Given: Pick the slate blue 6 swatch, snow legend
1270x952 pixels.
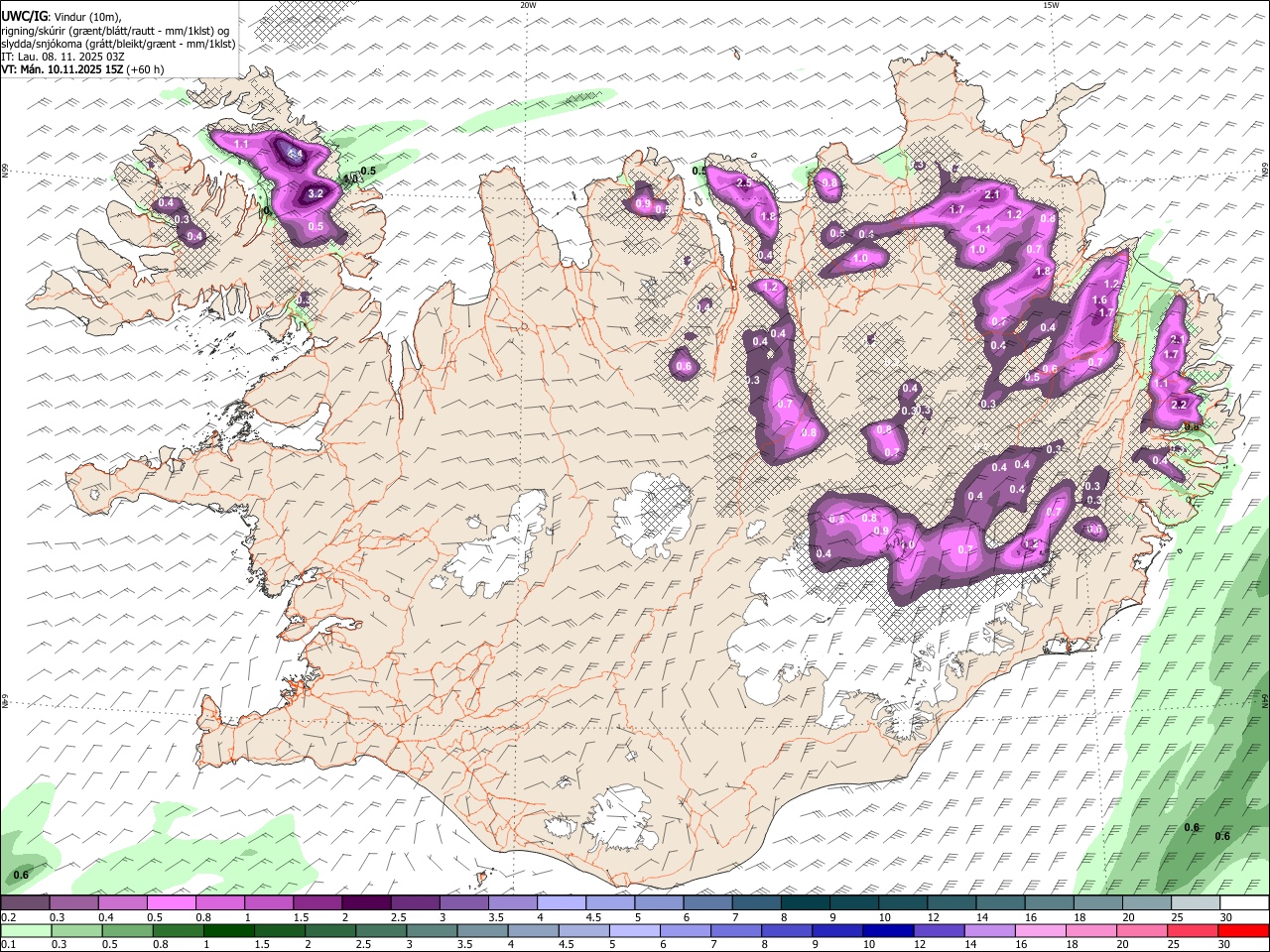Looking at the screenshot, I should 706,902.
